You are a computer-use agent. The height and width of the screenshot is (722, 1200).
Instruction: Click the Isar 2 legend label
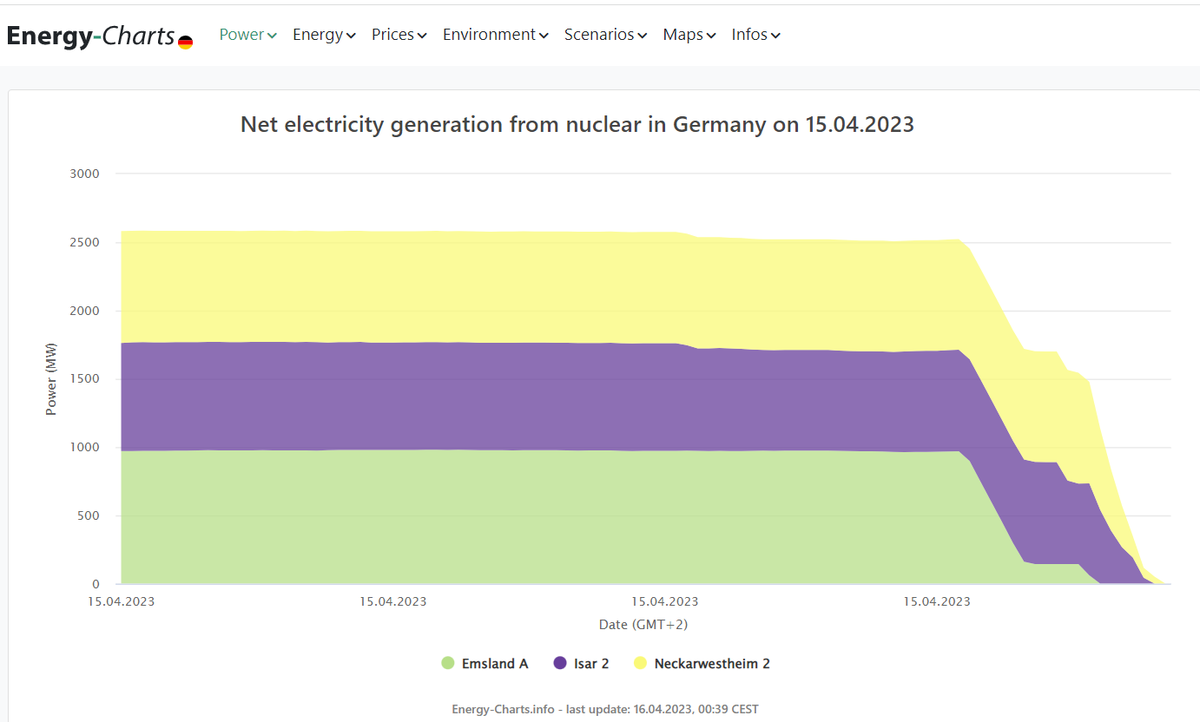click(x=591, y=663)
